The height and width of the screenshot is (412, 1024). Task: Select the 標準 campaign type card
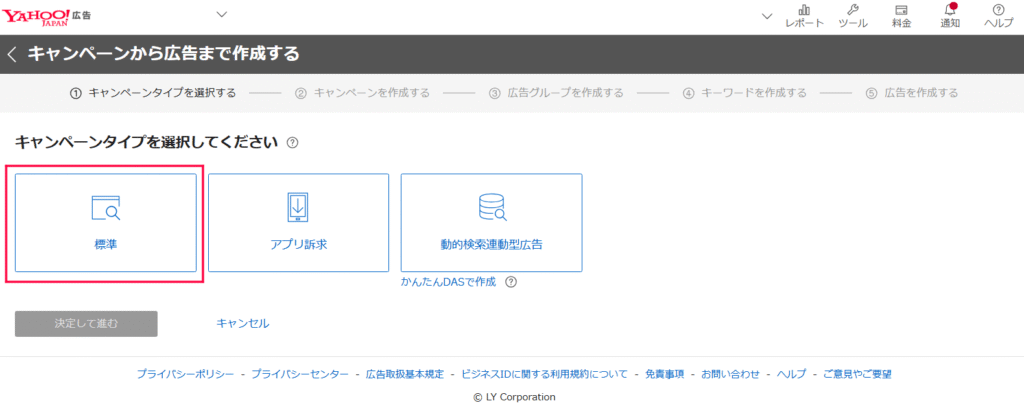pos(106,222)
